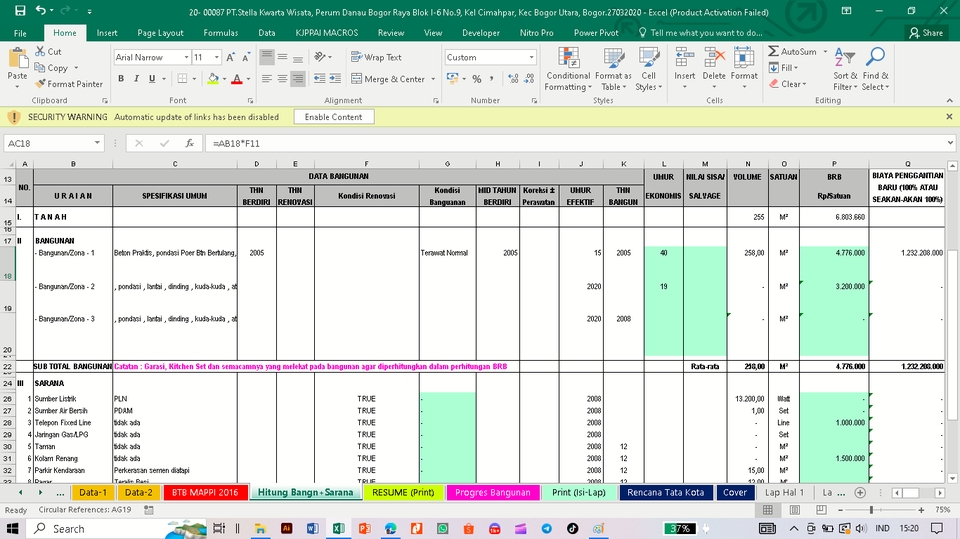
Task: Click Decrease Decimal icon
Action: (x=529, y=78)
